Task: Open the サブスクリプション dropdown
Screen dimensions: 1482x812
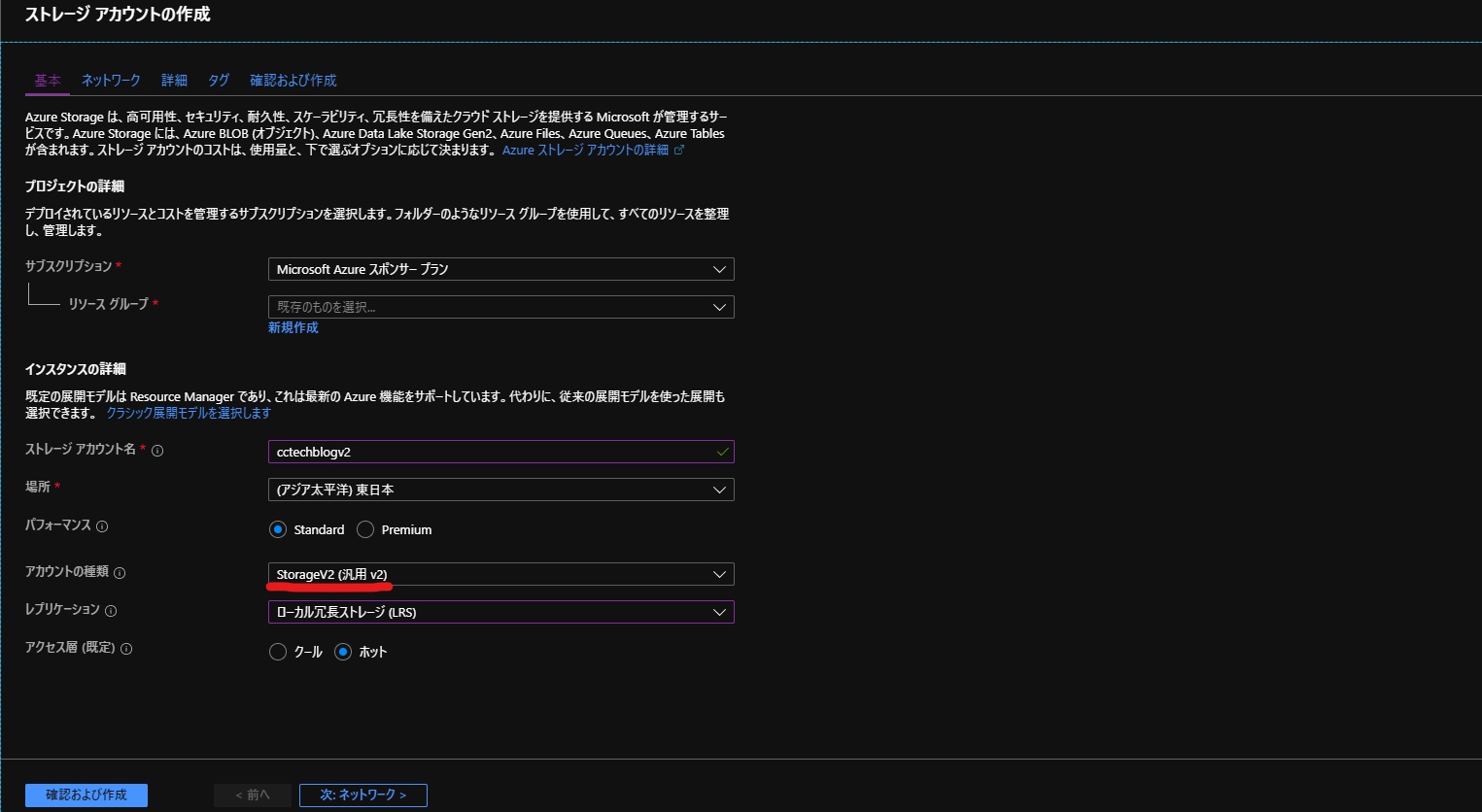Action: tap(500, 269)
